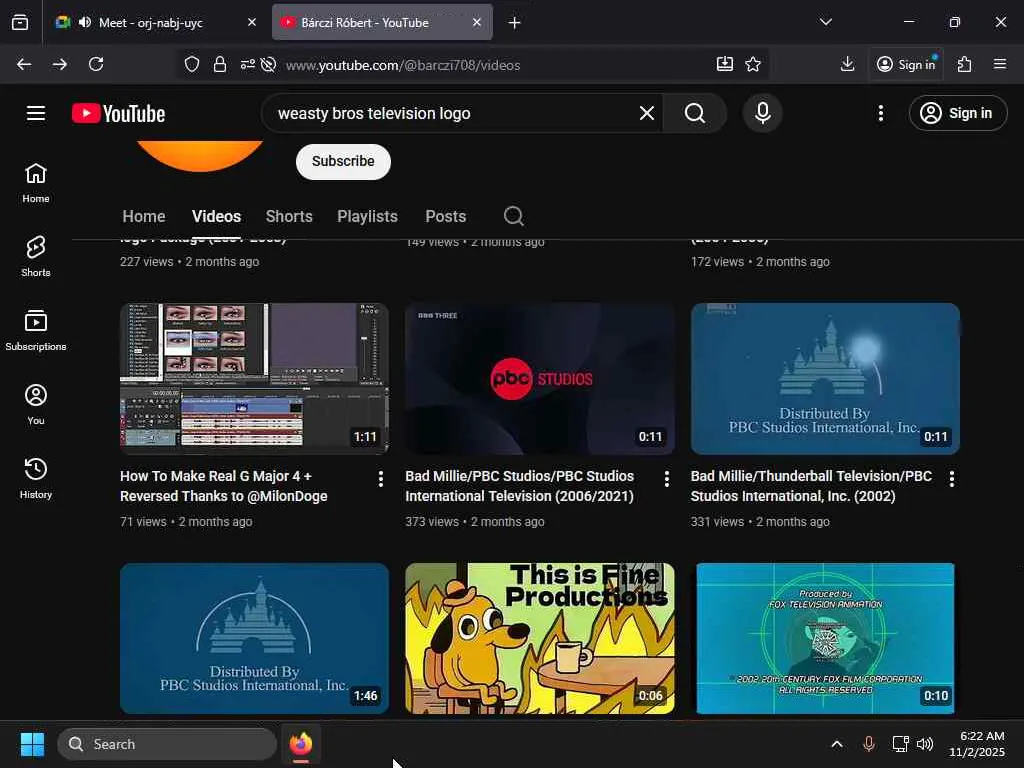Image resolution: width=1024 pixels, height=768 pixels.
Task: Open History in the sidebar
Action: tap(36, 478)
